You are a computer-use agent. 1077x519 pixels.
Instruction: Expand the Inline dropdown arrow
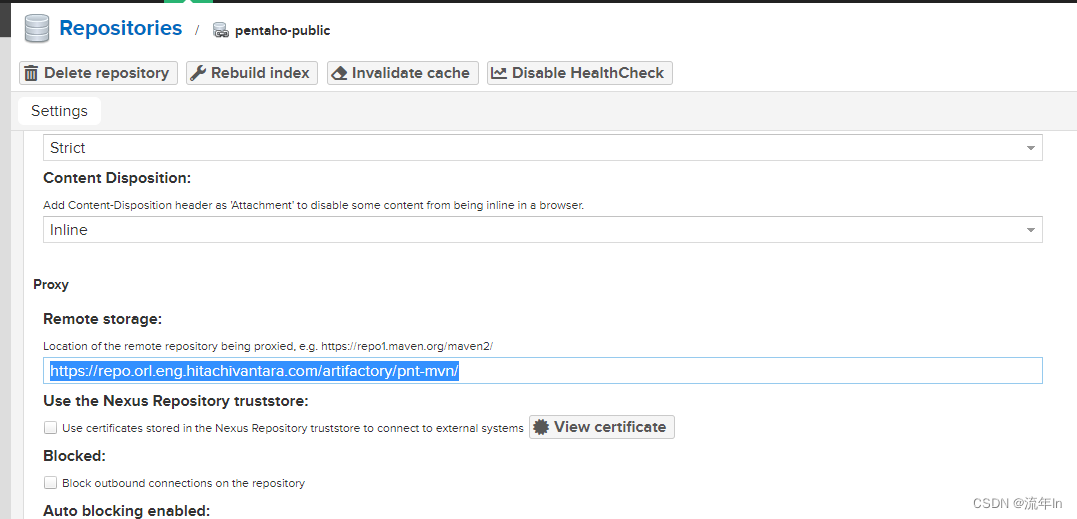pos(1030,230)
